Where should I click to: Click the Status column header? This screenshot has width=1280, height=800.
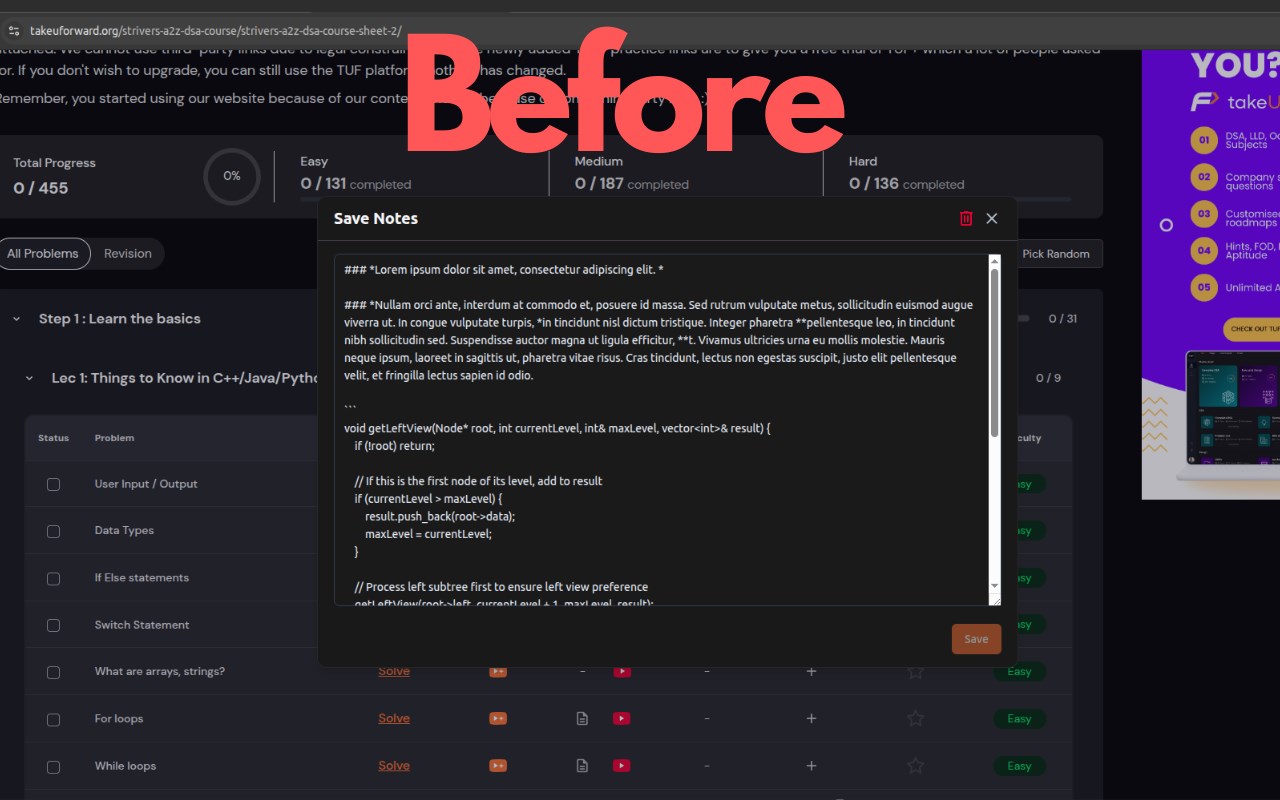(x=54, y=438)
